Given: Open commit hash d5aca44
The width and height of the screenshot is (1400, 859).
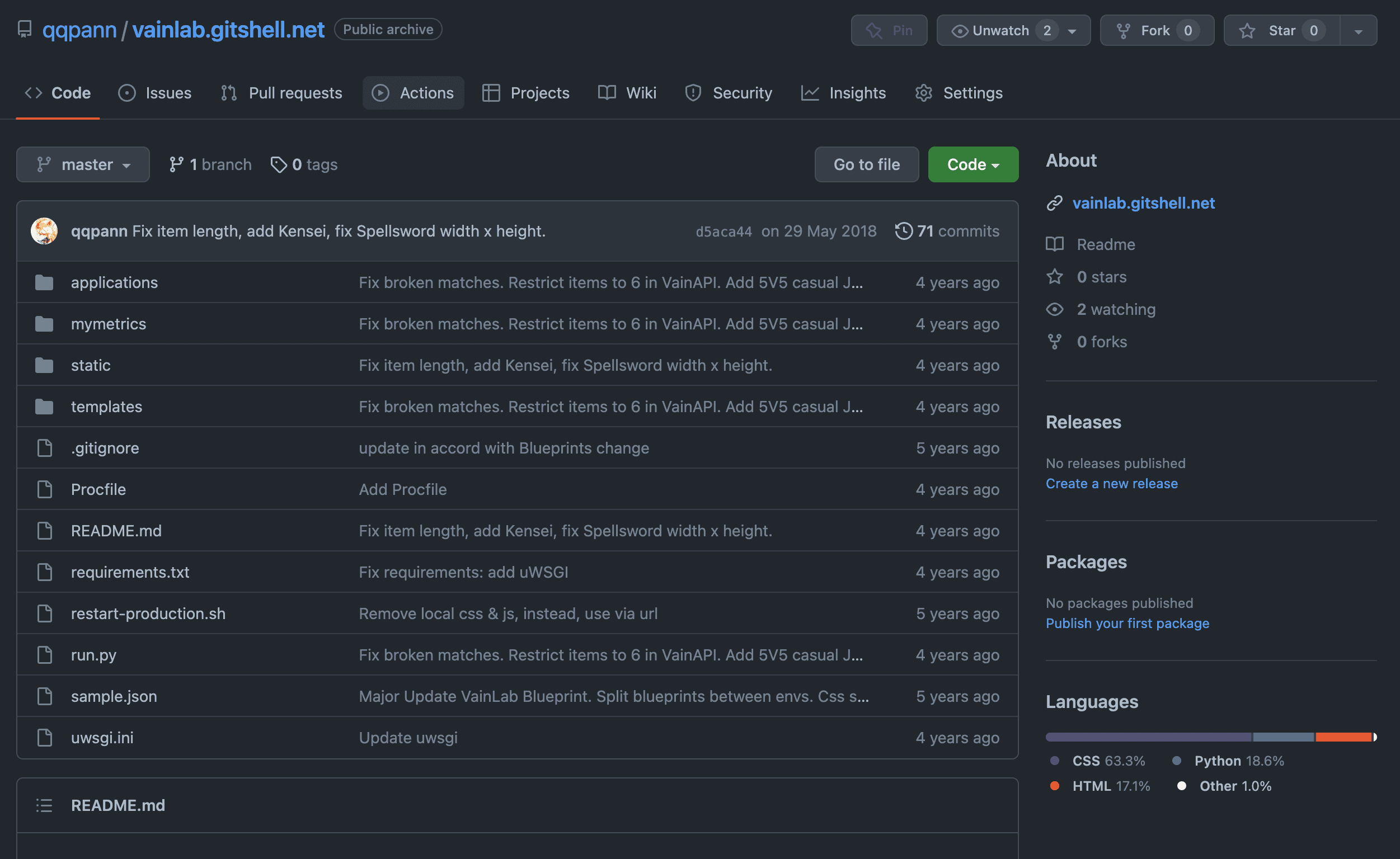Looking at the screenshot, I should coord(724,231).
